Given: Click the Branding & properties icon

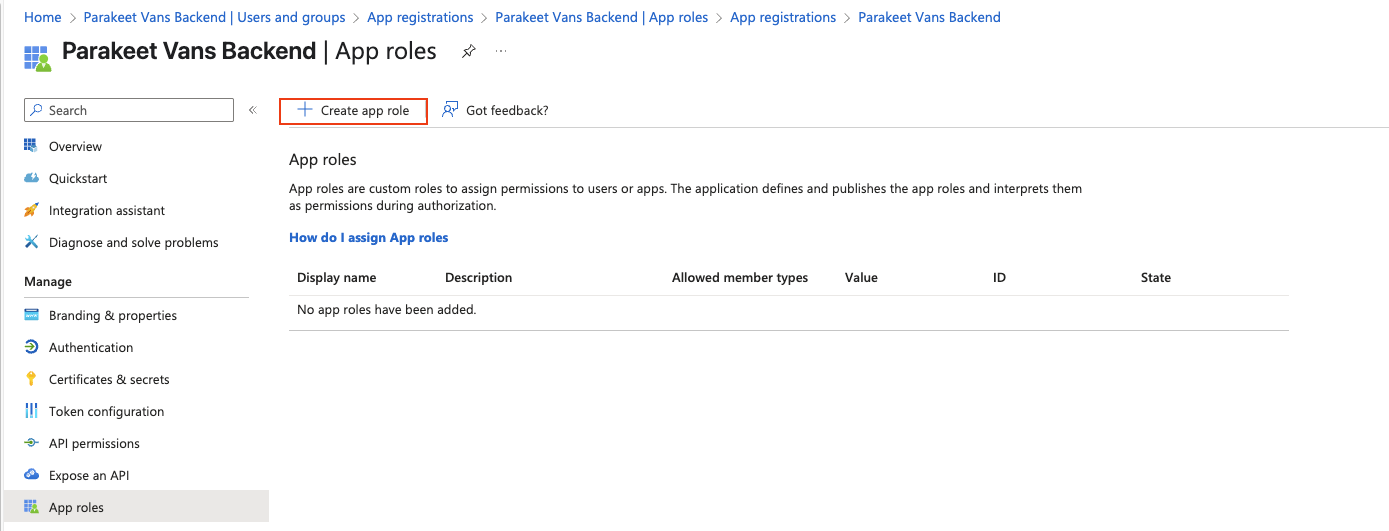Looking at the screenshot, I should coord(31,315).
